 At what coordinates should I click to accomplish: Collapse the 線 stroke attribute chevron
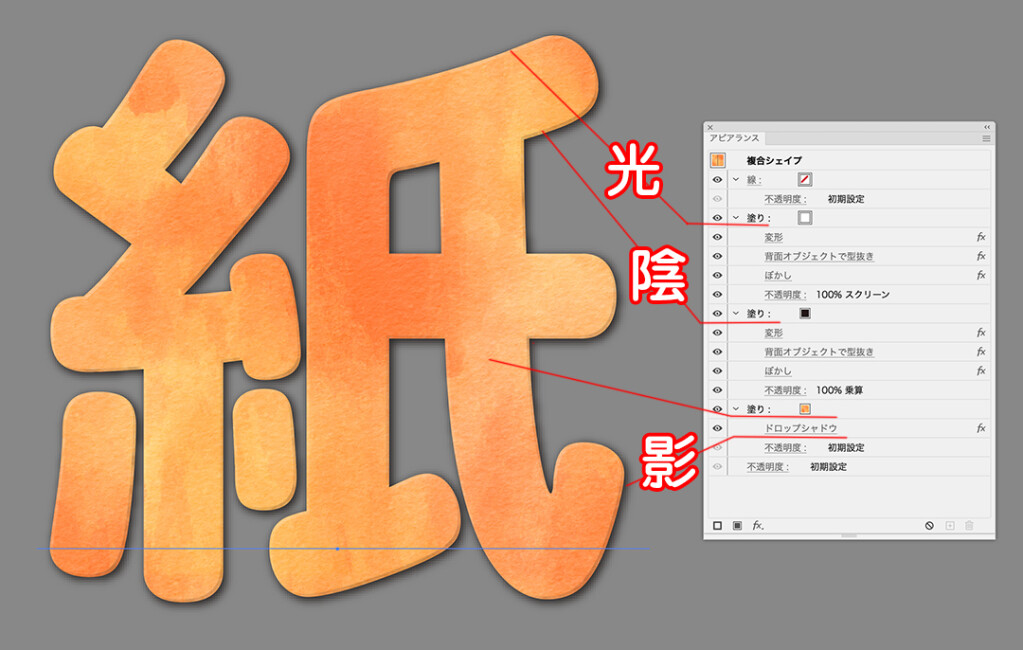pyautogui.click(x=736, y=180)
